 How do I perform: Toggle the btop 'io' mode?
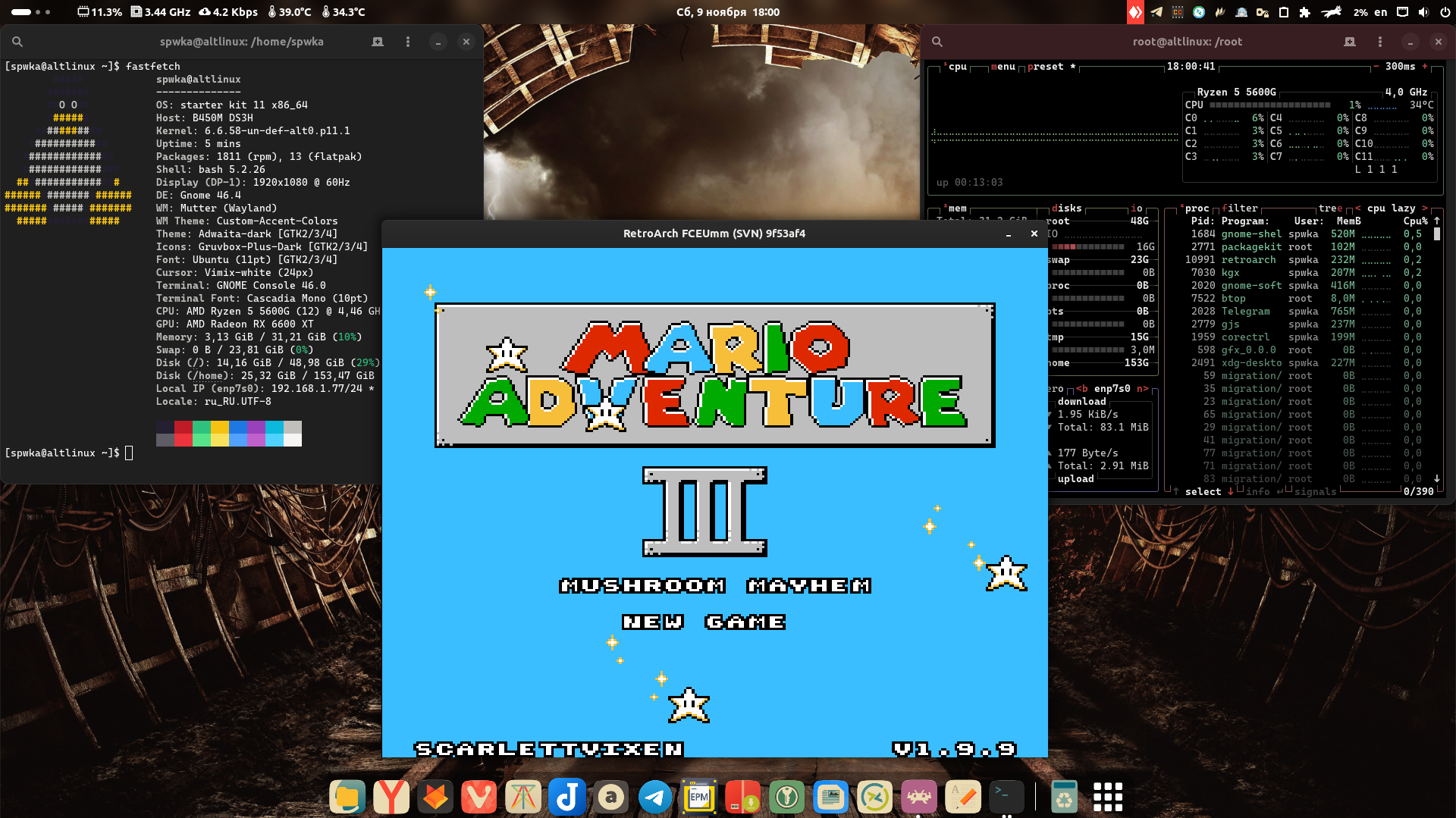1137,208
